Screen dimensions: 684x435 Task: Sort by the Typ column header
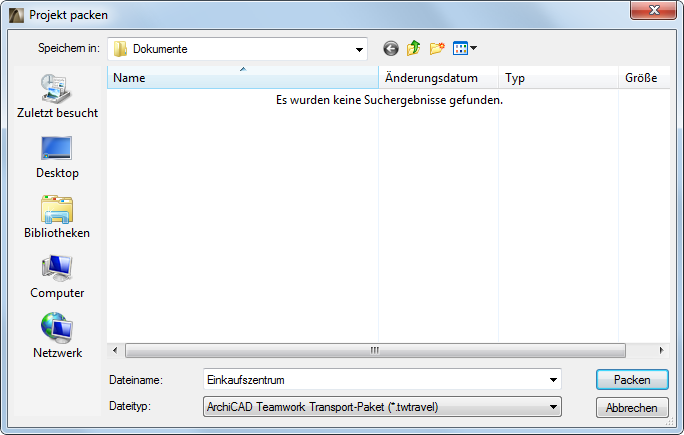558,78
